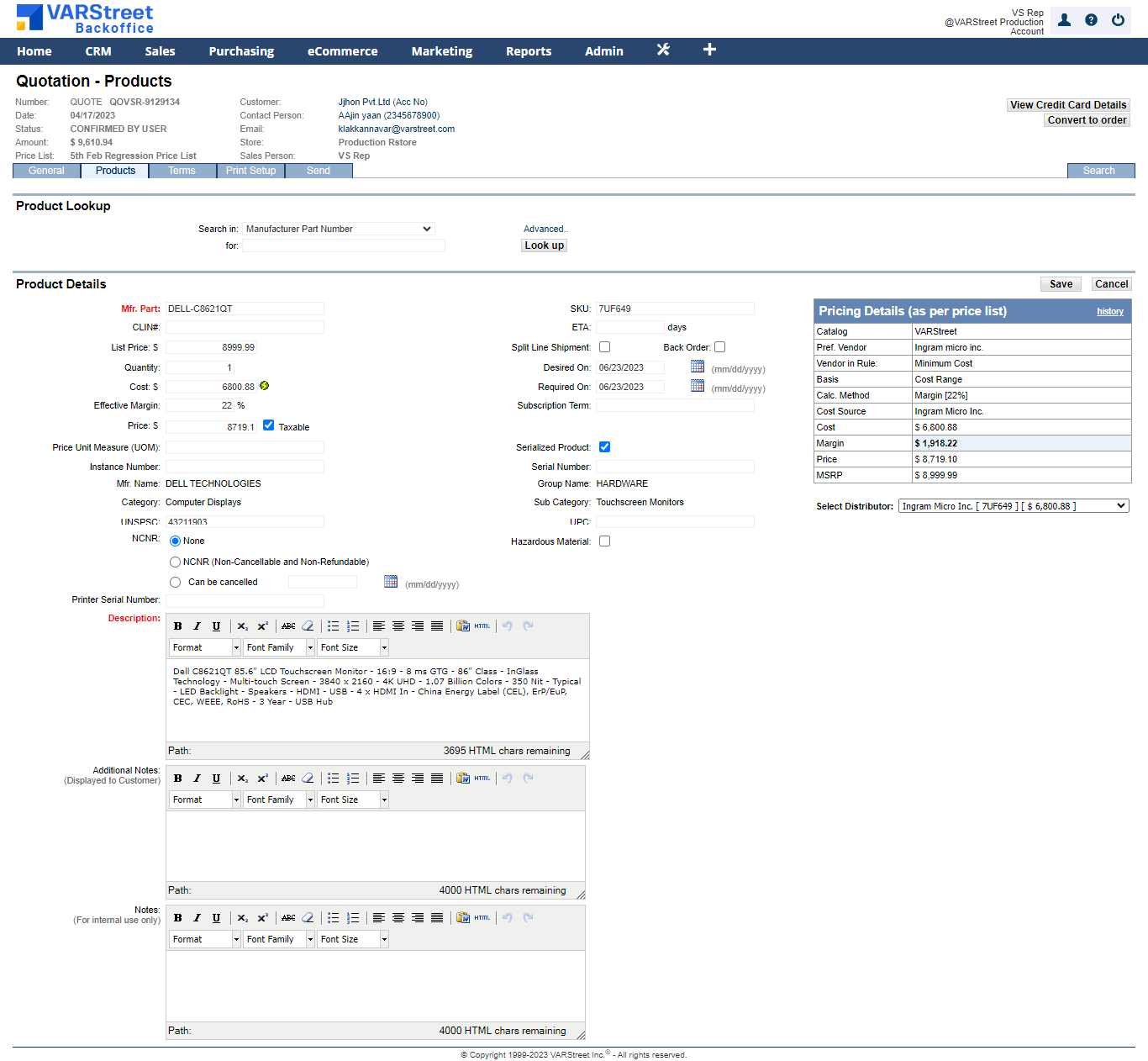The height and width of the screenshot is (1061, 1148).
Task: Click Convert to order button
Action: click(1087, 120)
